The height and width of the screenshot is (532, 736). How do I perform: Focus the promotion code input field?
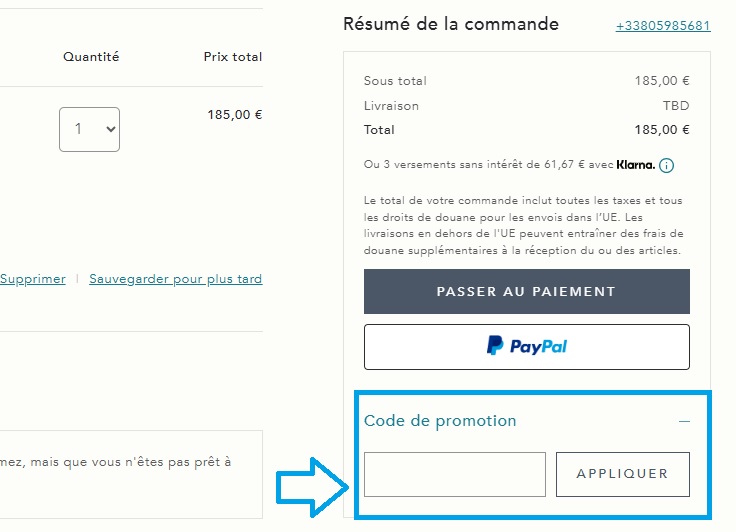pyautogui.click(x=455, y=474)
